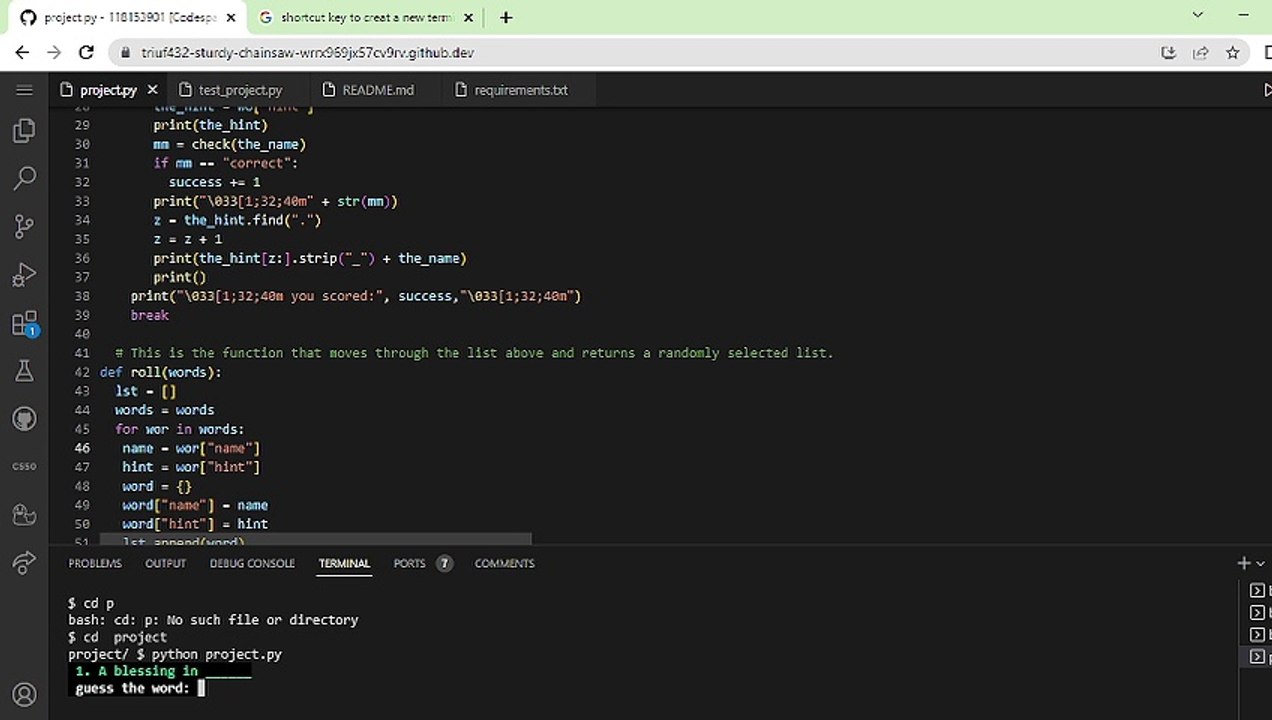The width and height of the screenshot is (1272, 720).
Task: Open the PROBLEMS panel tab
Action: coord(95,564)
